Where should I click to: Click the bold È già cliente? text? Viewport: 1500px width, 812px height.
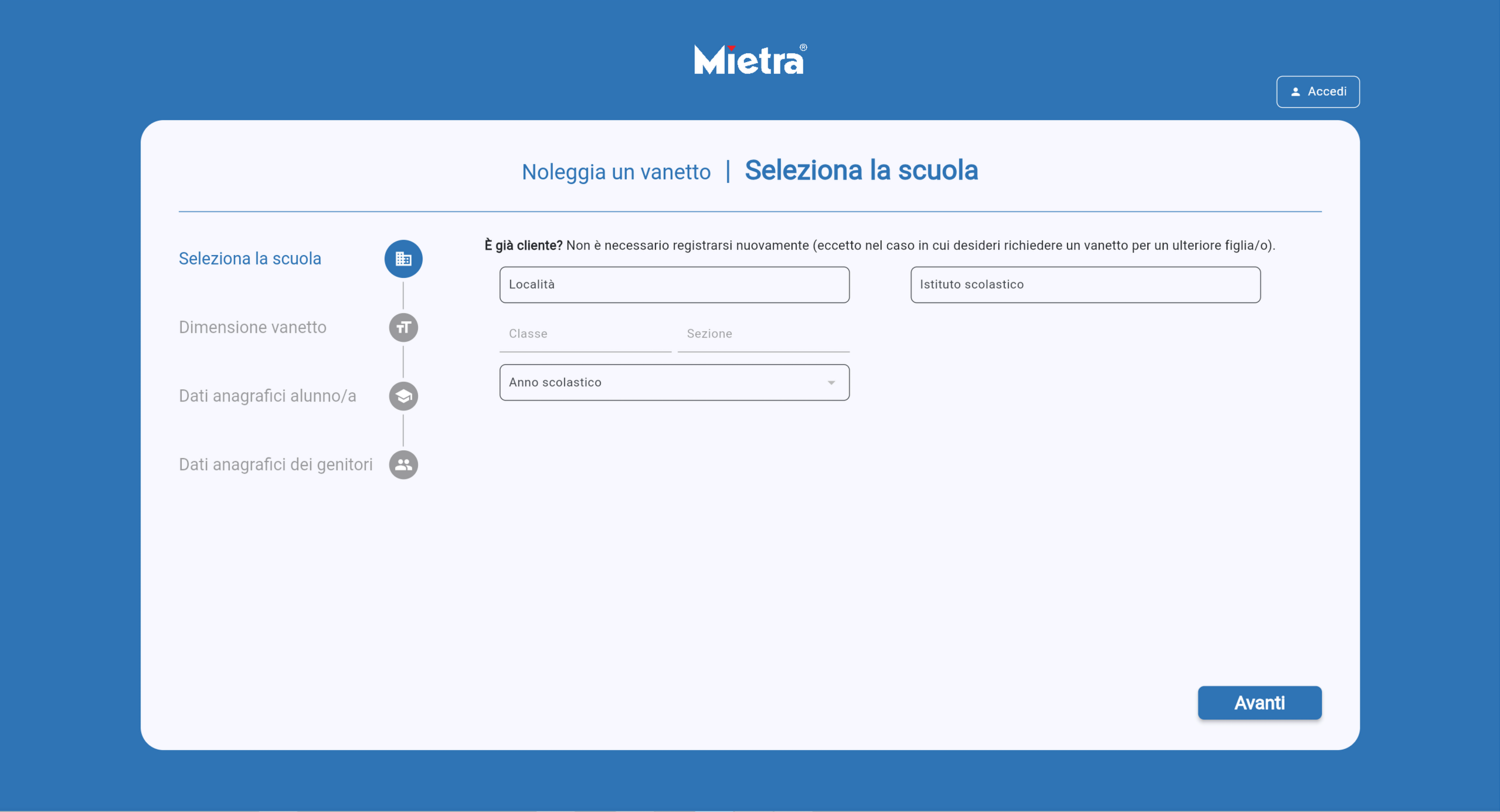[523, 246]
